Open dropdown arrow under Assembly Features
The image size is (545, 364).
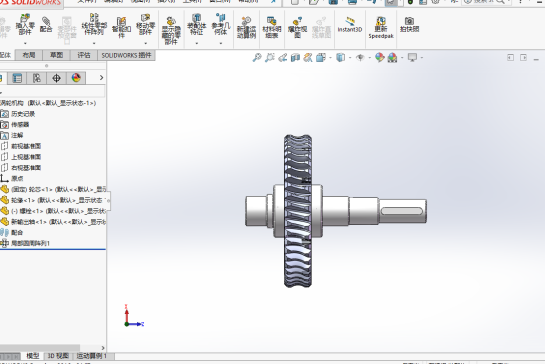[x=196, y=43]
